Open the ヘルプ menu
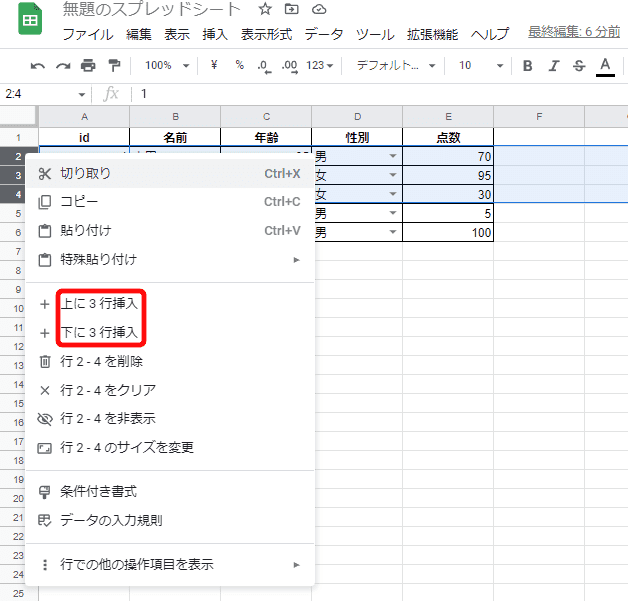The height and width of the screenshot is (601, 628). pyautogui.click(x=489, y=34)
